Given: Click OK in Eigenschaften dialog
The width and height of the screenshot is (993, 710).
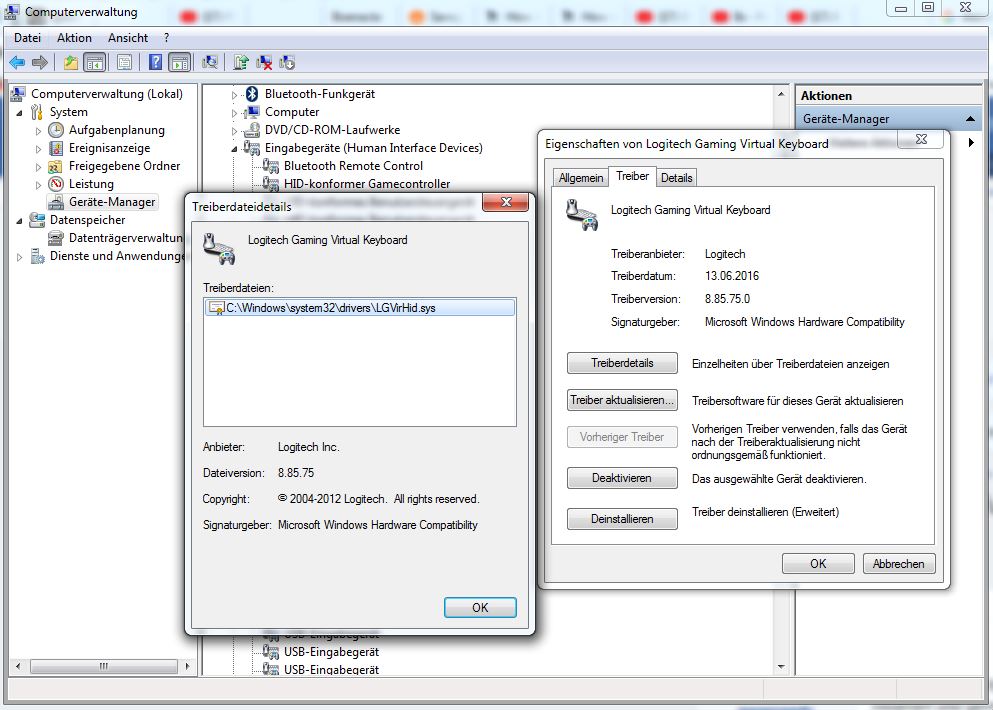Looking at the screenshot, I should 818,564.
